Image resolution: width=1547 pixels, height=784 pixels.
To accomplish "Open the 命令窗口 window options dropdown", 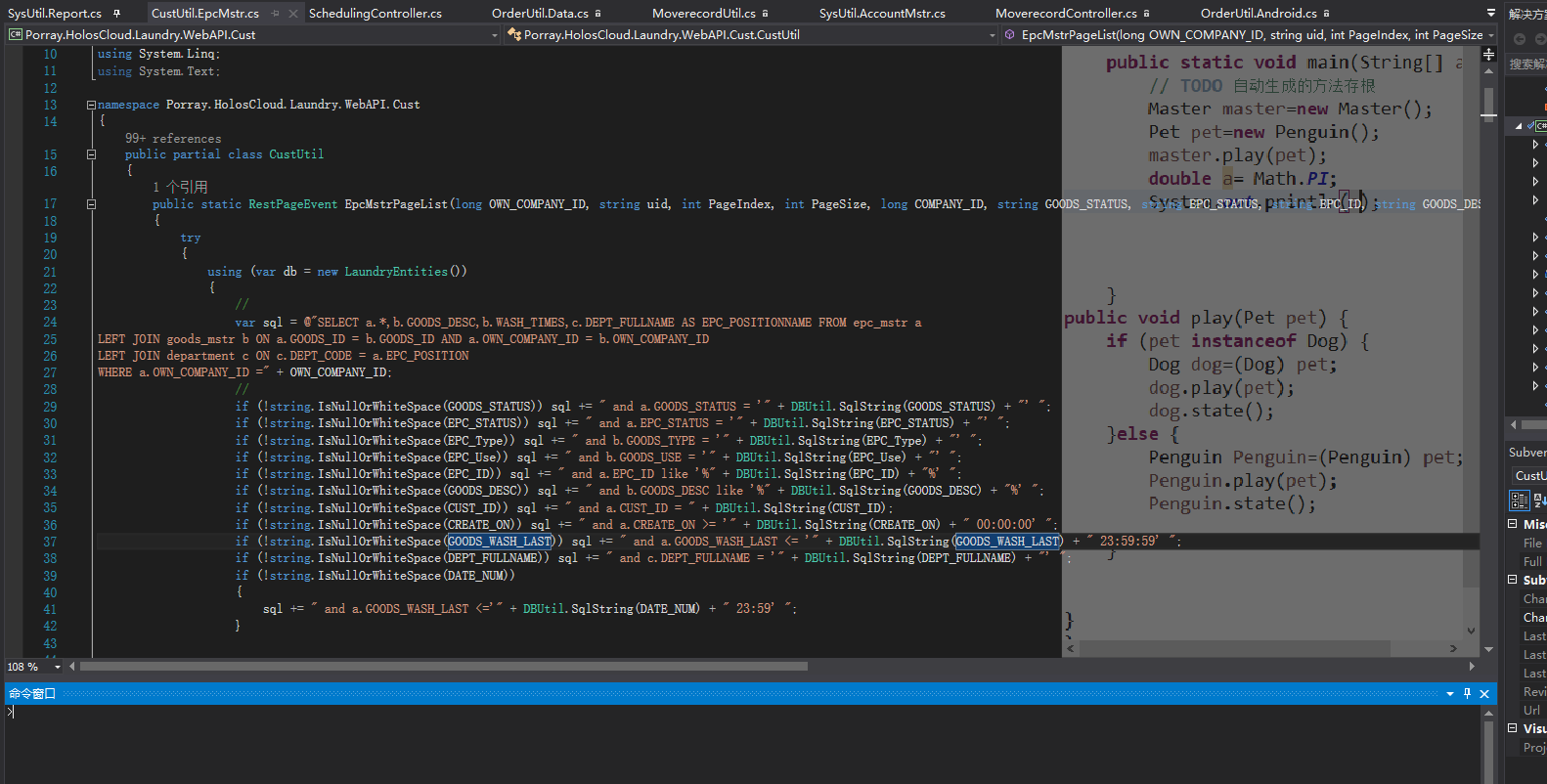I will tap(1450, 694).
